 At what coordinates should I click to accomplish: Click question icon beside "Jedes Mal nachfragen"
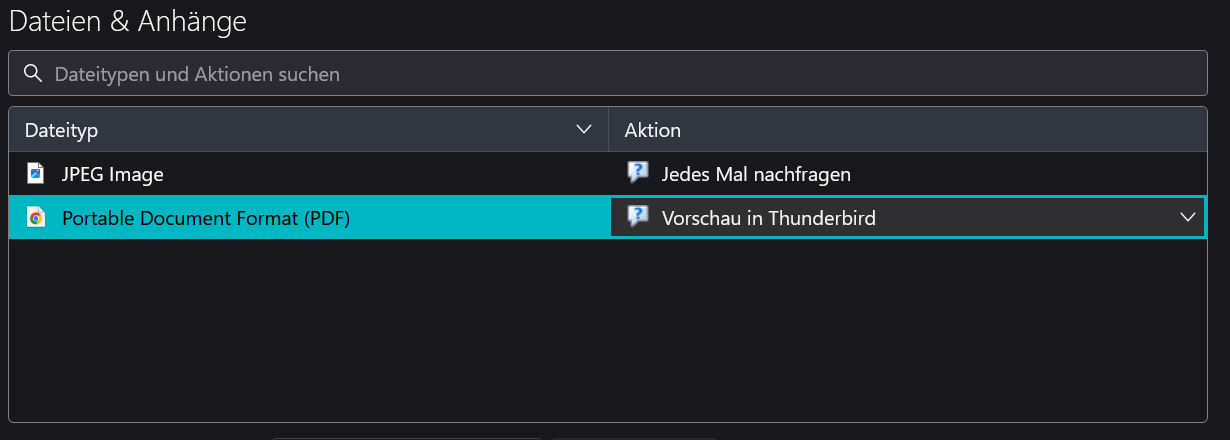(637, 173)
